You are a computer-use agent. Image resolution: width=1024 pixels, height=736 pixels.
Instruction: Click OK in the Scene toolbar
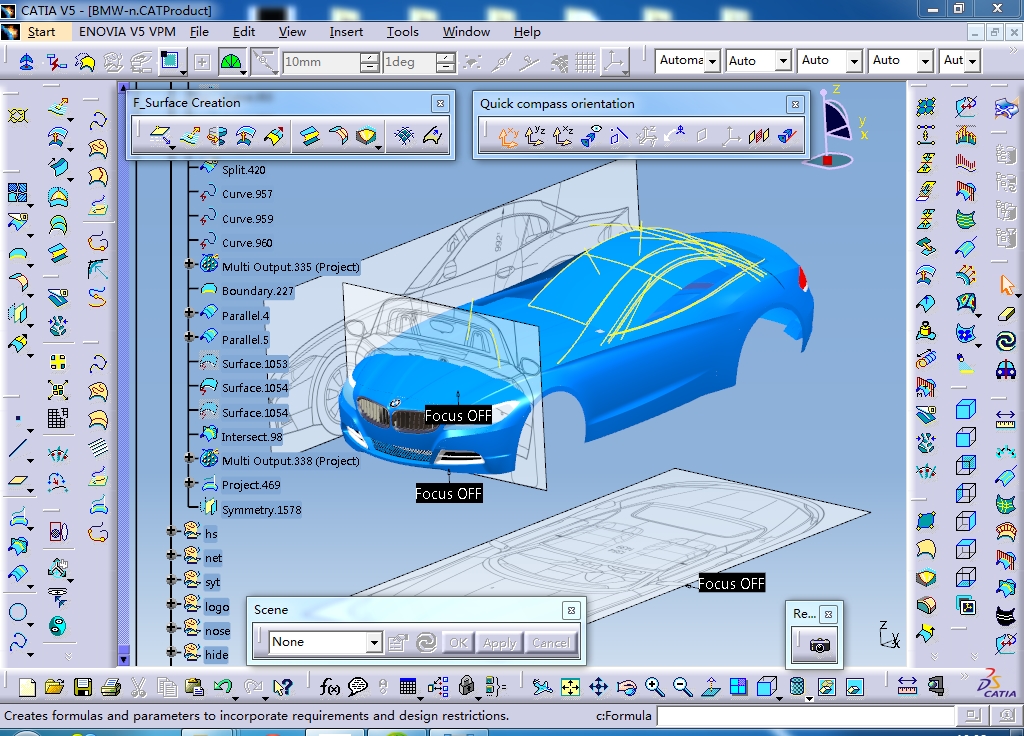(x=458, y=643)
